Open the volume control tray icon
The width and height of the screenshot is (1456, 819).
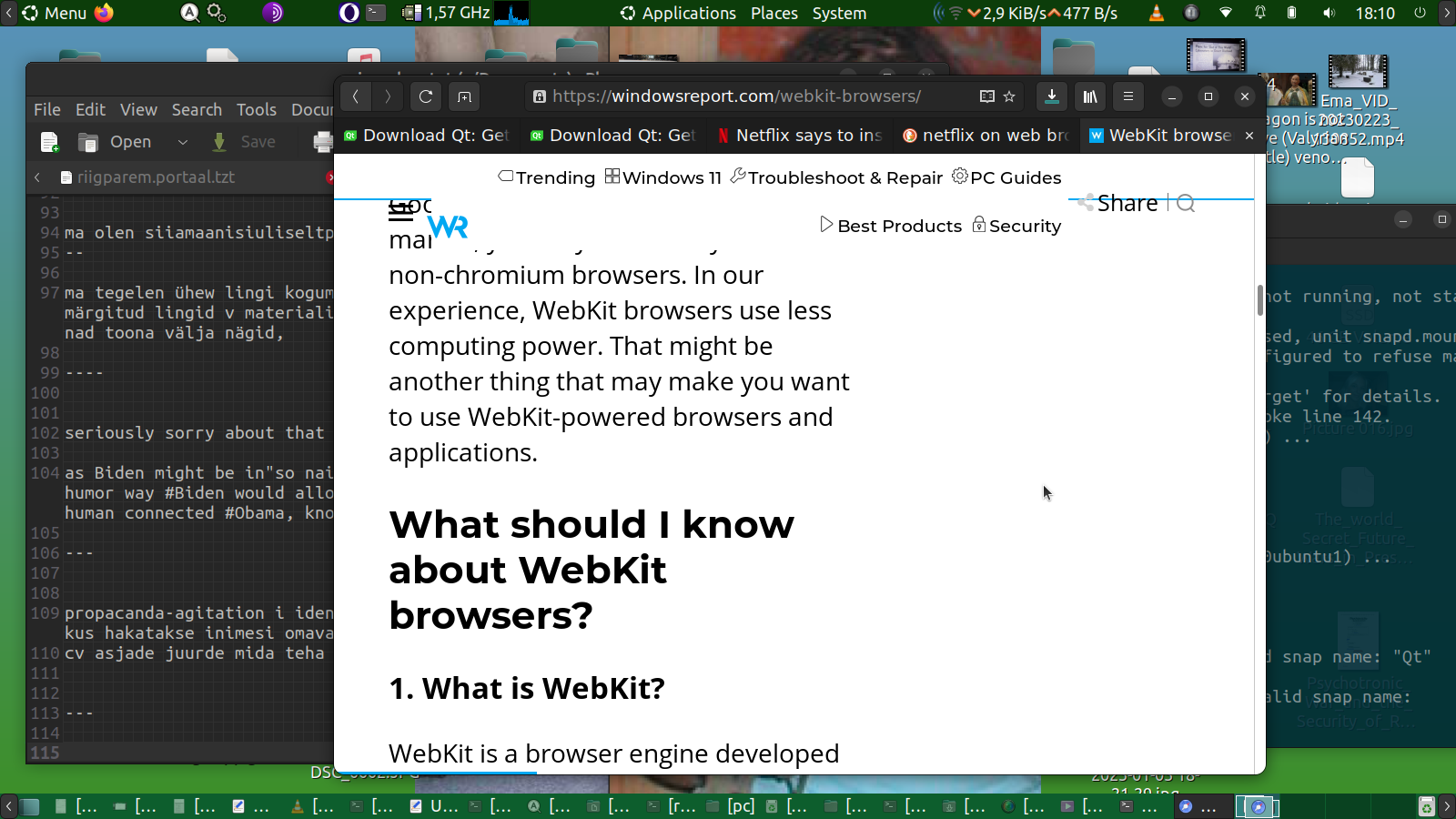(1330, 14)
